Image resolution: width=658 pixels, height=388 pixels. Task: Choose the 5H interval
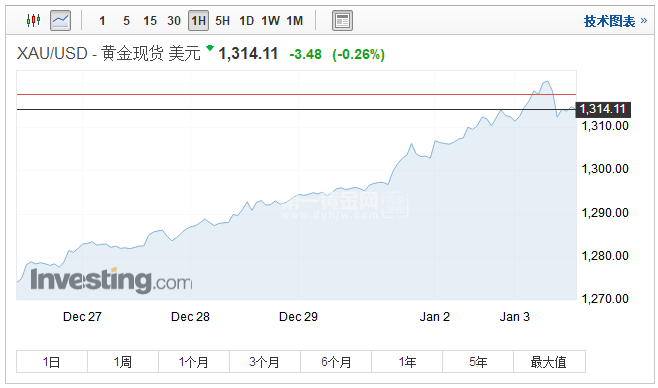pyautogui.click(x=222, y=21)
